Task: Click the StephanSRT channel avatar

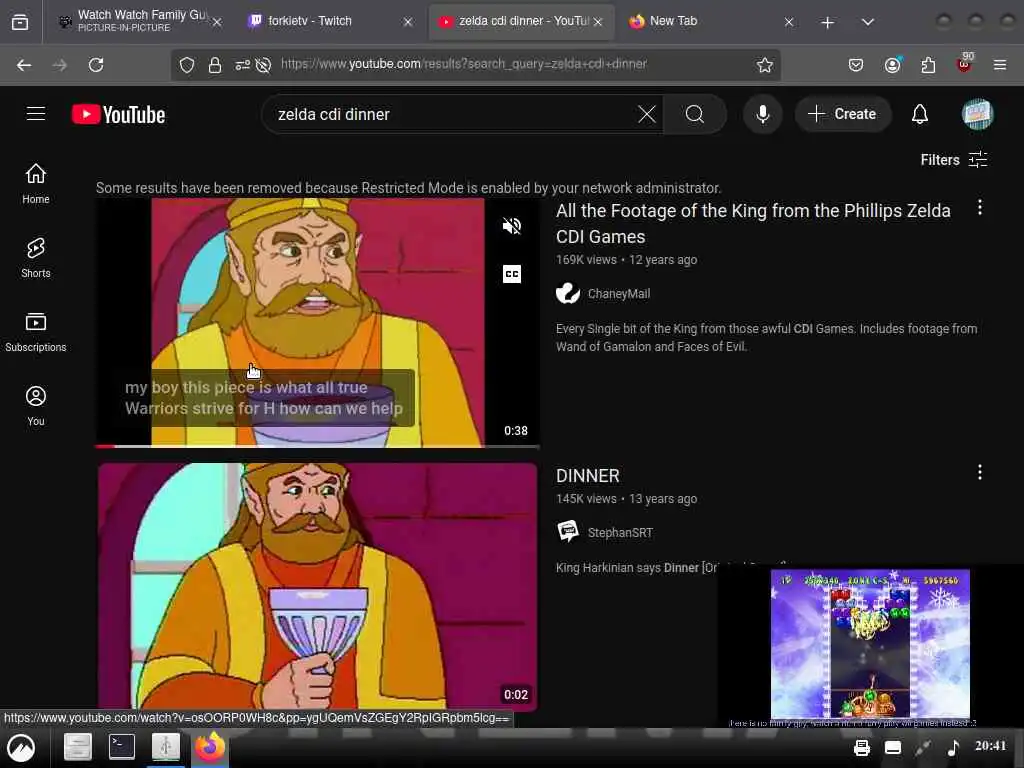Action: click(x=568, y=532)
